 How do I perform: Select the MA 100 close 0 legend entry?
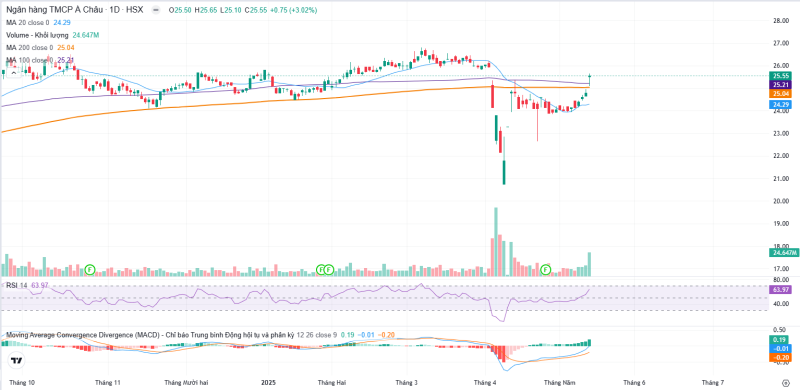pos(30,60)
